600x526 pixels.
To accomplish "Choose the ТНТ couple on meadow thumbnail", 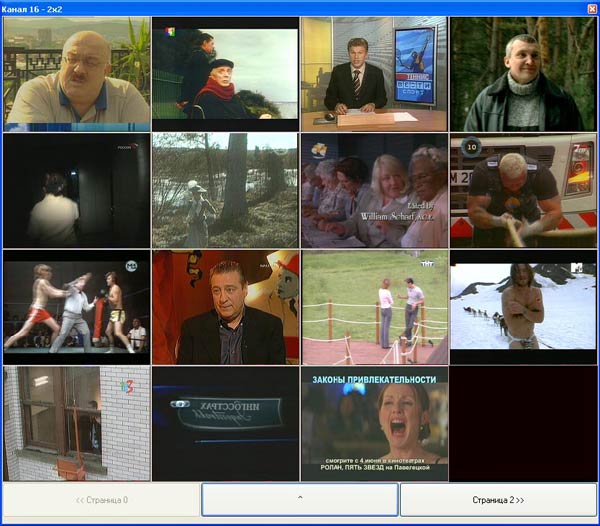I will pos(374,307).
